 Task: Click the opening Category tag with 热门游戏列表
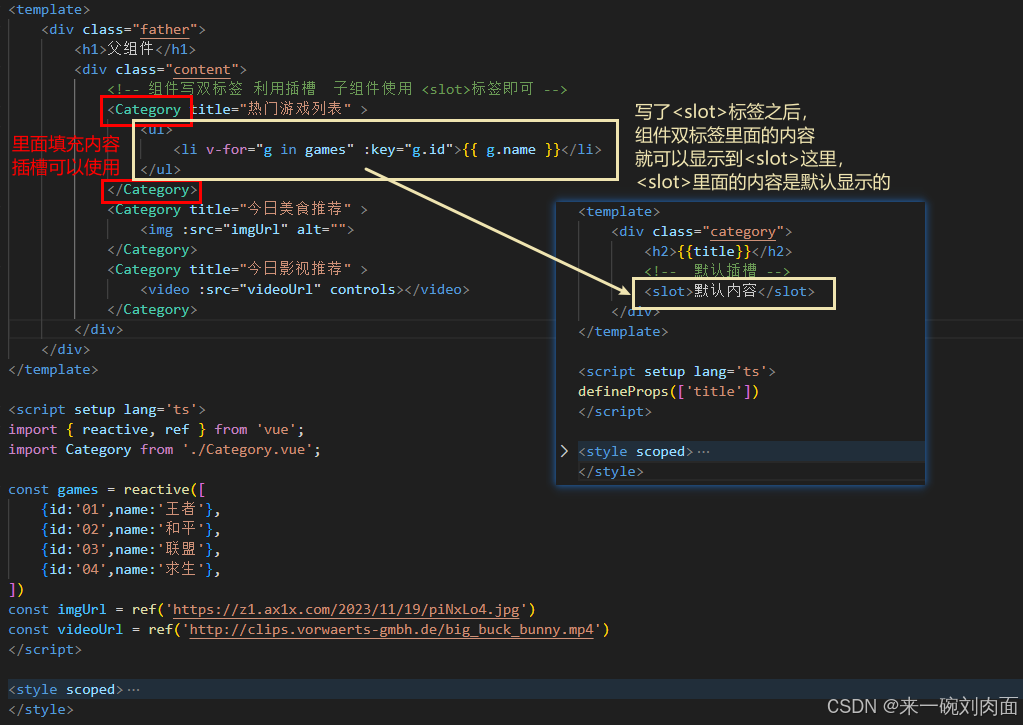point(237,109)
